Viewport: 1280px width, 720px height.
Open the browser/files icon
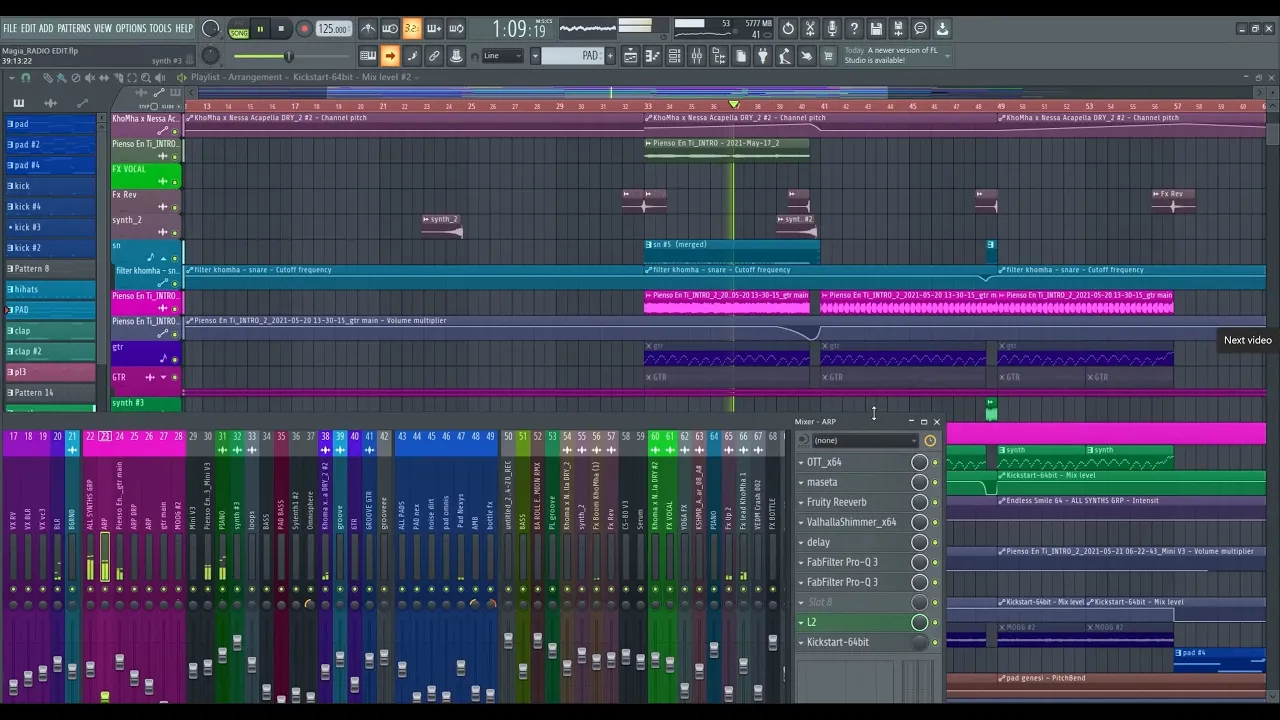[719, 56]
